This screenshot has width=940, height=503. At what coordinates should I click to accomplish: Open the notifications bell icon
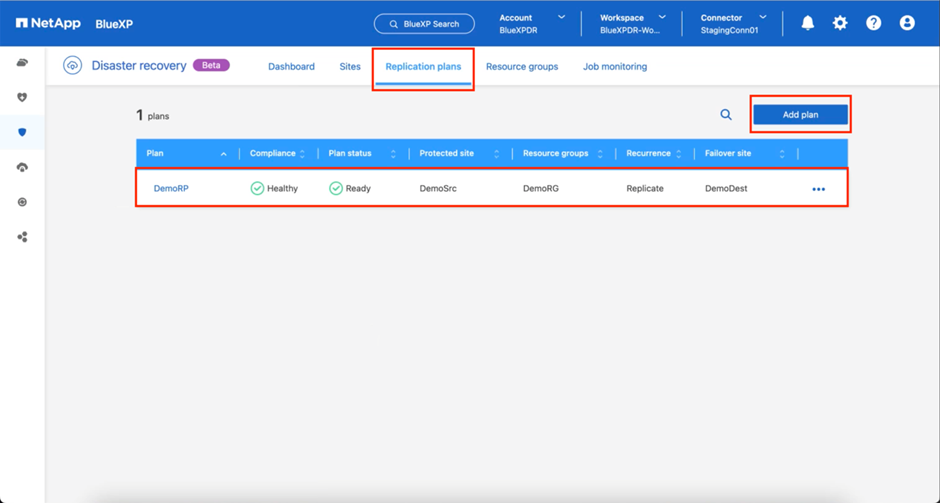point(807,23)
